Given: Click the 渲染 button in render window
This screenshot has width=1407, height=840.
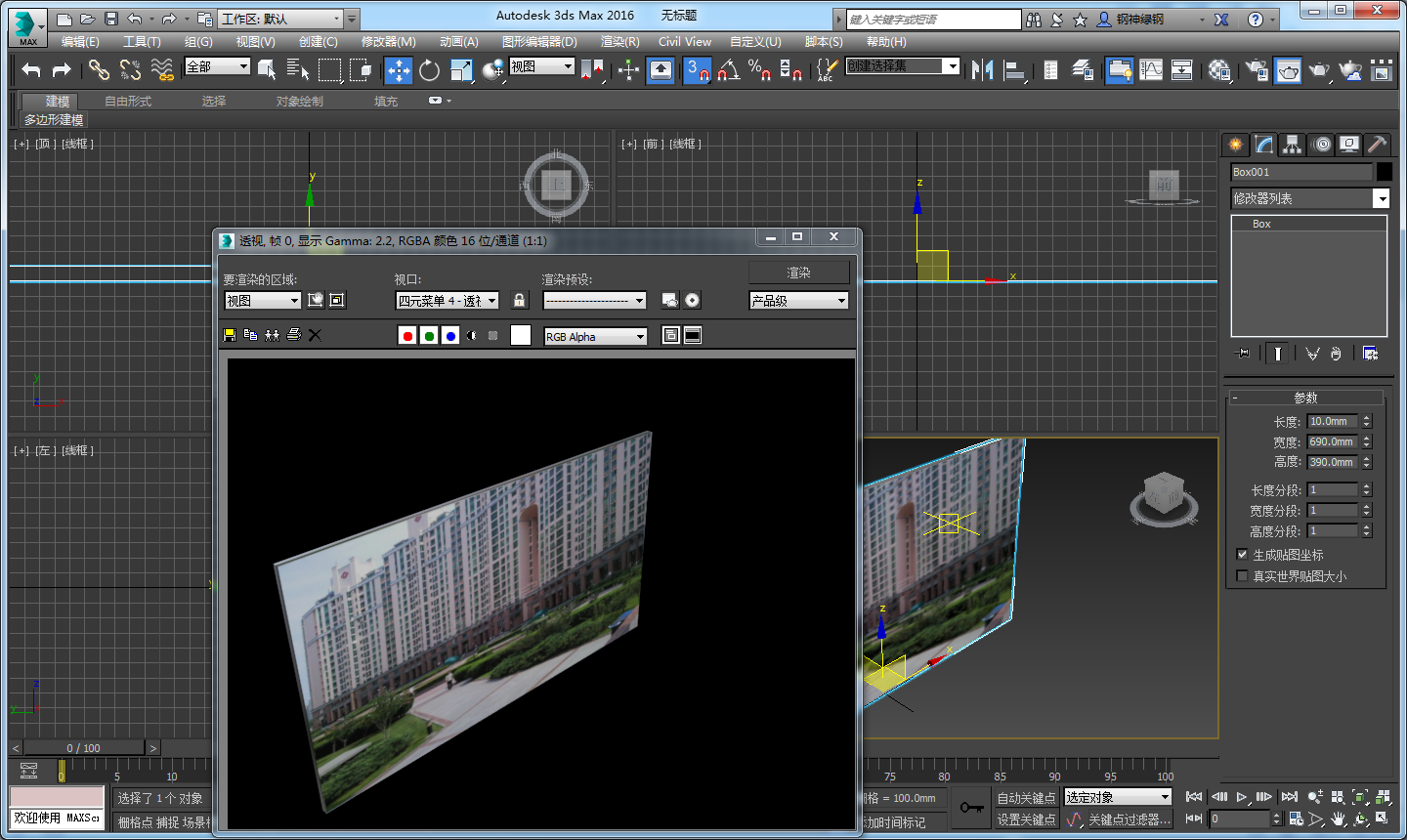Looking at the screenshot, I should tap(798, 273).
